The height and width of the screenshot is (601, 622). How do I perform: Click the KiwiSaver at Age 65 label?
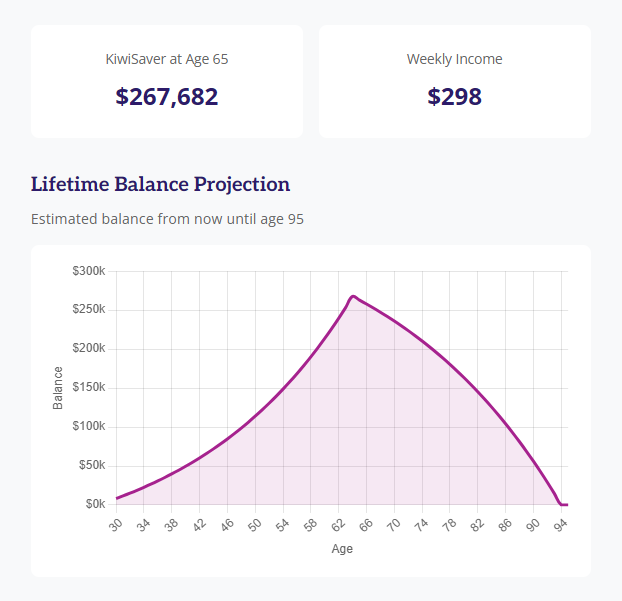point(167,59)
